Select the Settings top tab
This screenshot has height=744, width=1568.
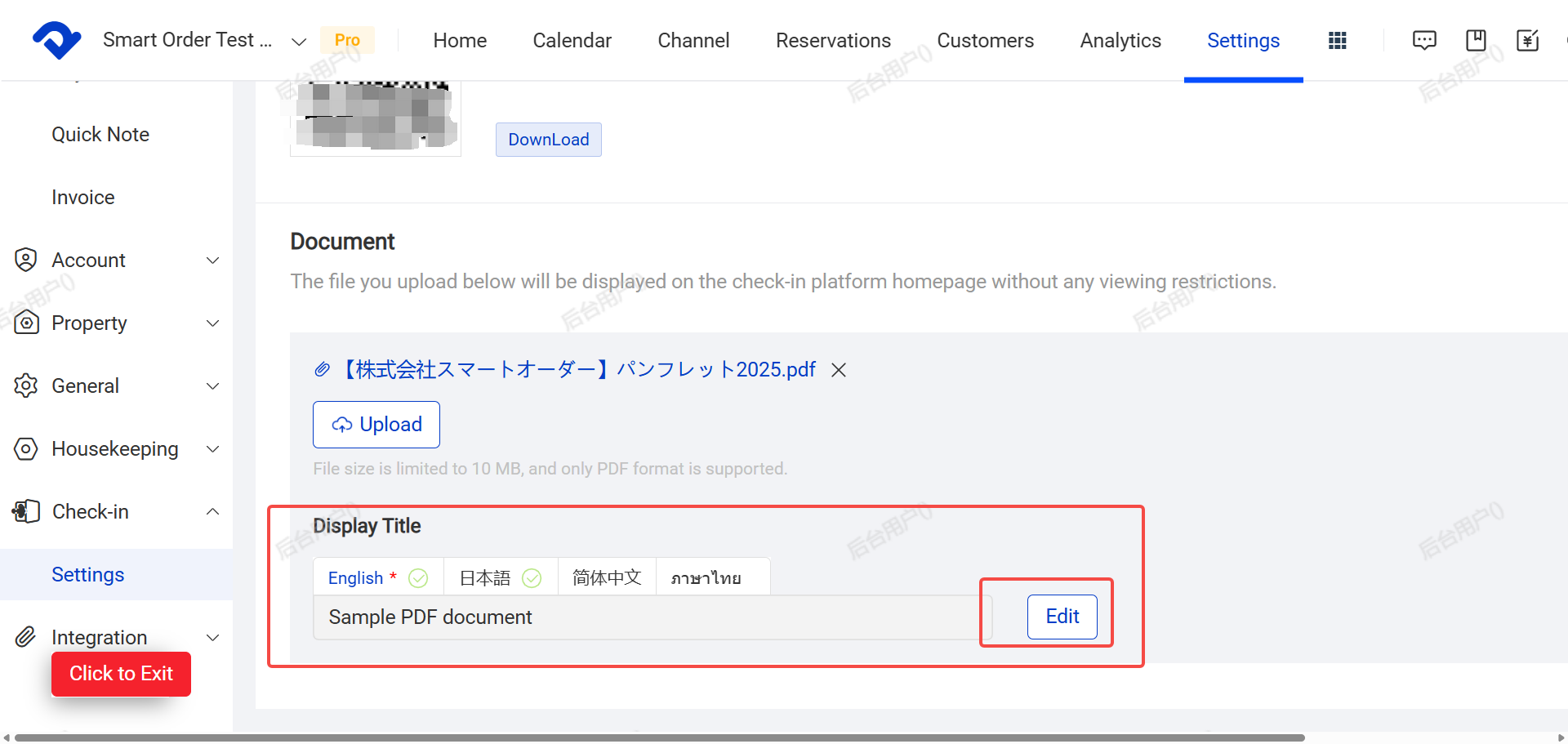pos(1243,40)
